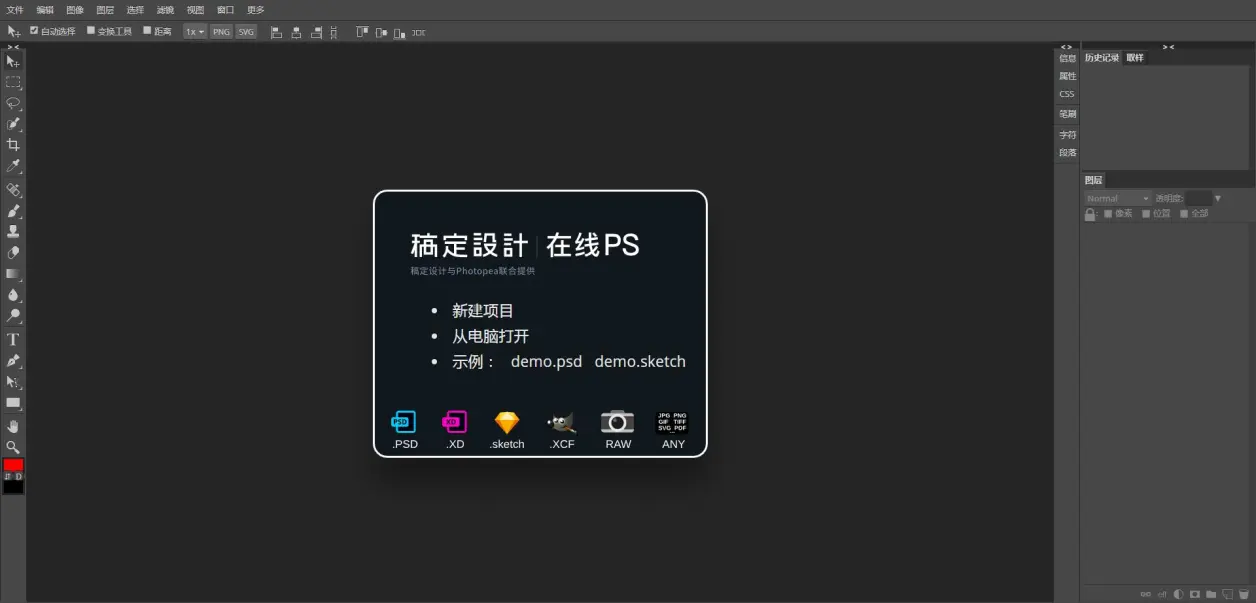The width and height of the screenshot is (1256, 603).
Task: Select the Eraser tool
Action: click(x=13, y=252)
